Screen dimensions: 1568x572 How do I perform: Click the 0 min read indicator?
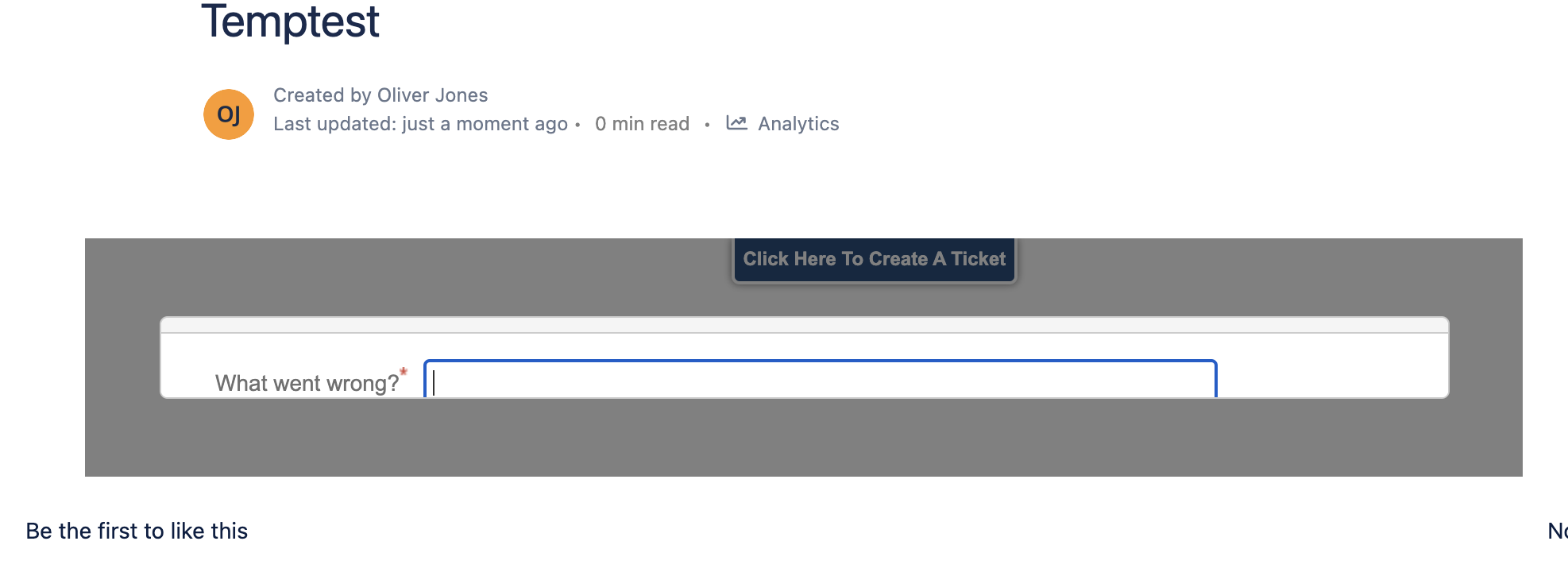642,123
